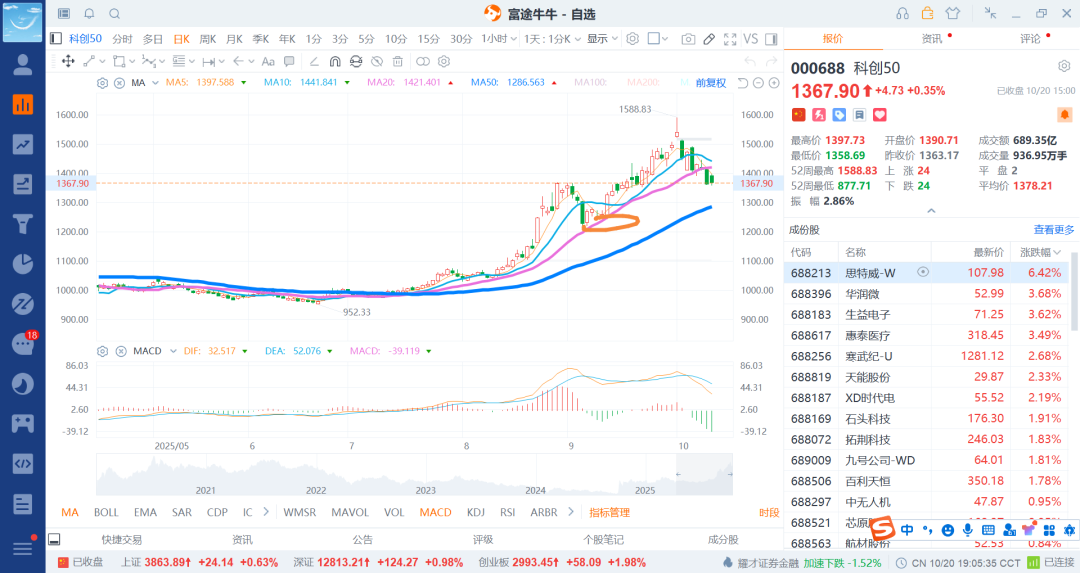Screen dimensions: 1080x573
Task: Switch to 分时 intraday tab
Action: pyautogui.click(x=122, y=39)
